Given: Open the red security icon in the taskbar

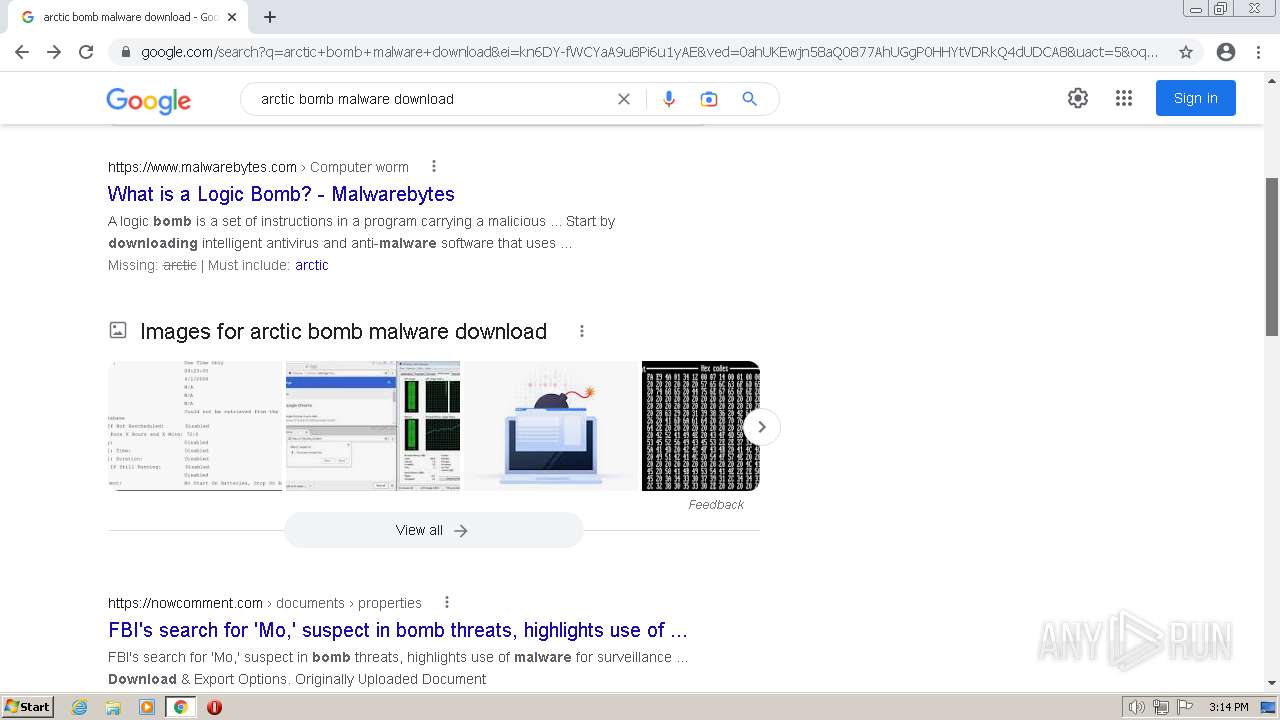Looking at the screenshot, I should 214,707.
